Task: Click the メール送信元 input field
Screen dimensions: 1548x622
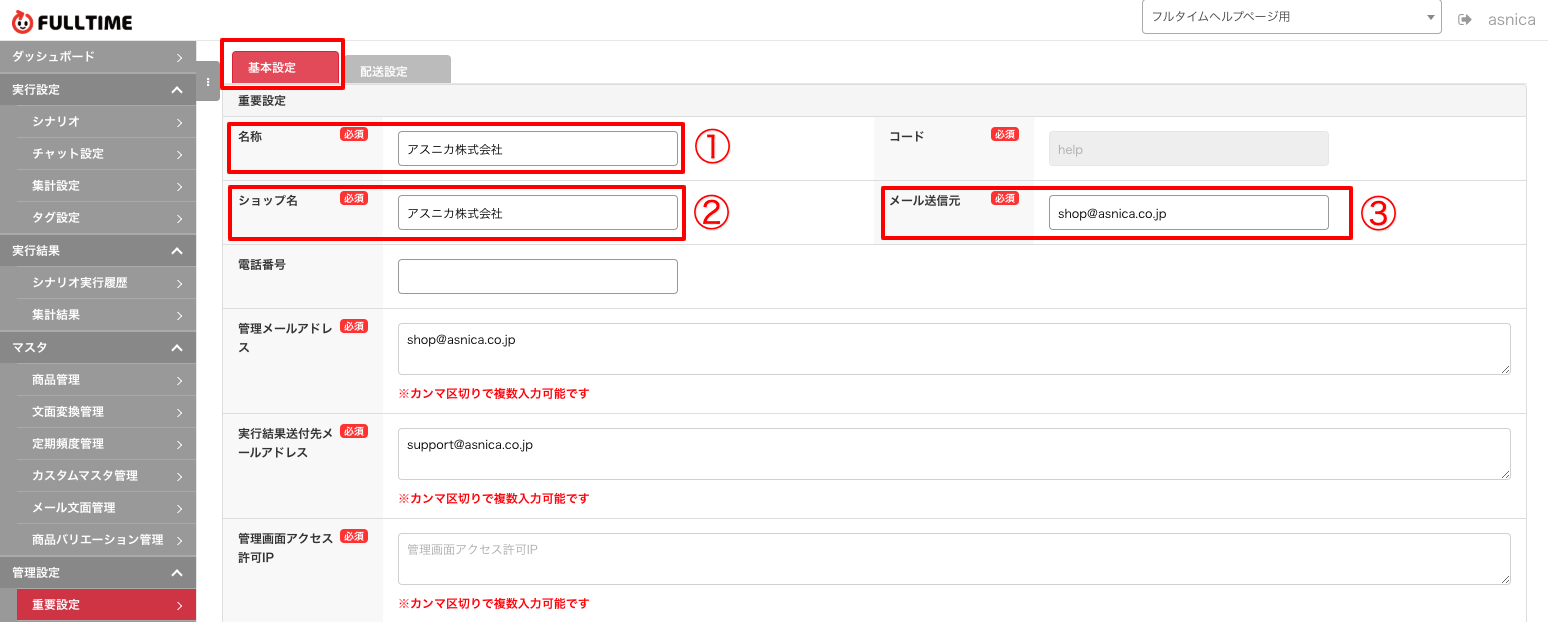Action: [x=1189, y=213]
